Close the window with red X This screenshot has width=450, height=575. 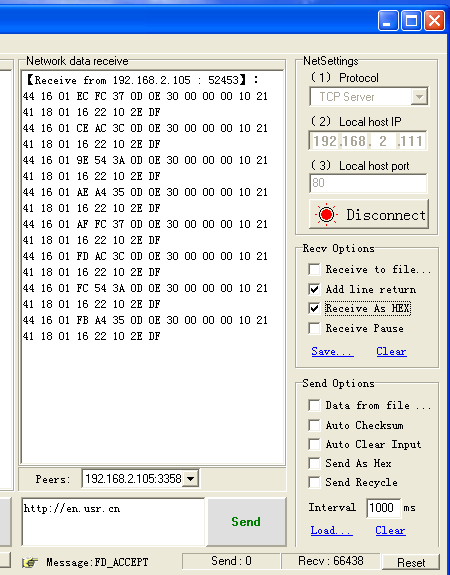(434, 20)
